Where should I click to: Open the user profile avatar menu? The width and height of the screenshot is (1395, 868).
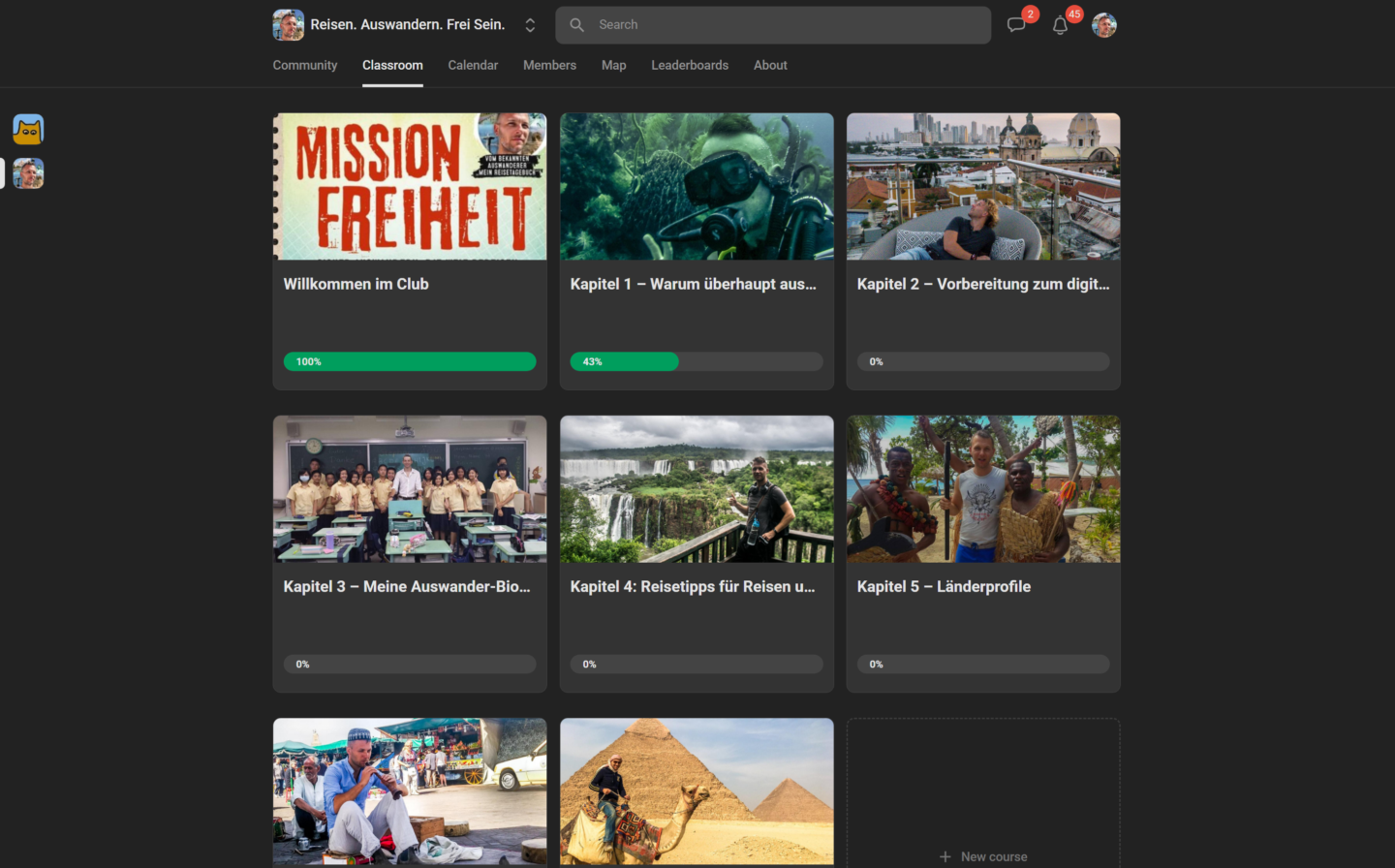1104,25
